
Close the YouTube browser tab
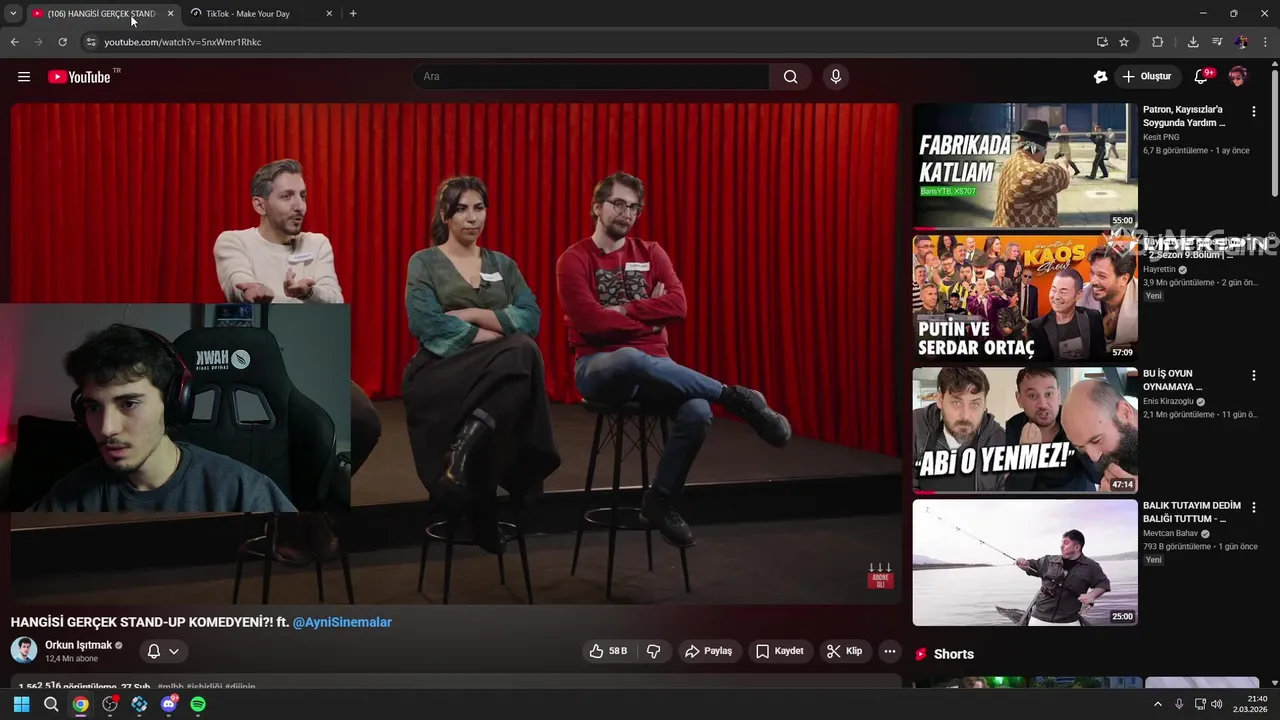170,14
